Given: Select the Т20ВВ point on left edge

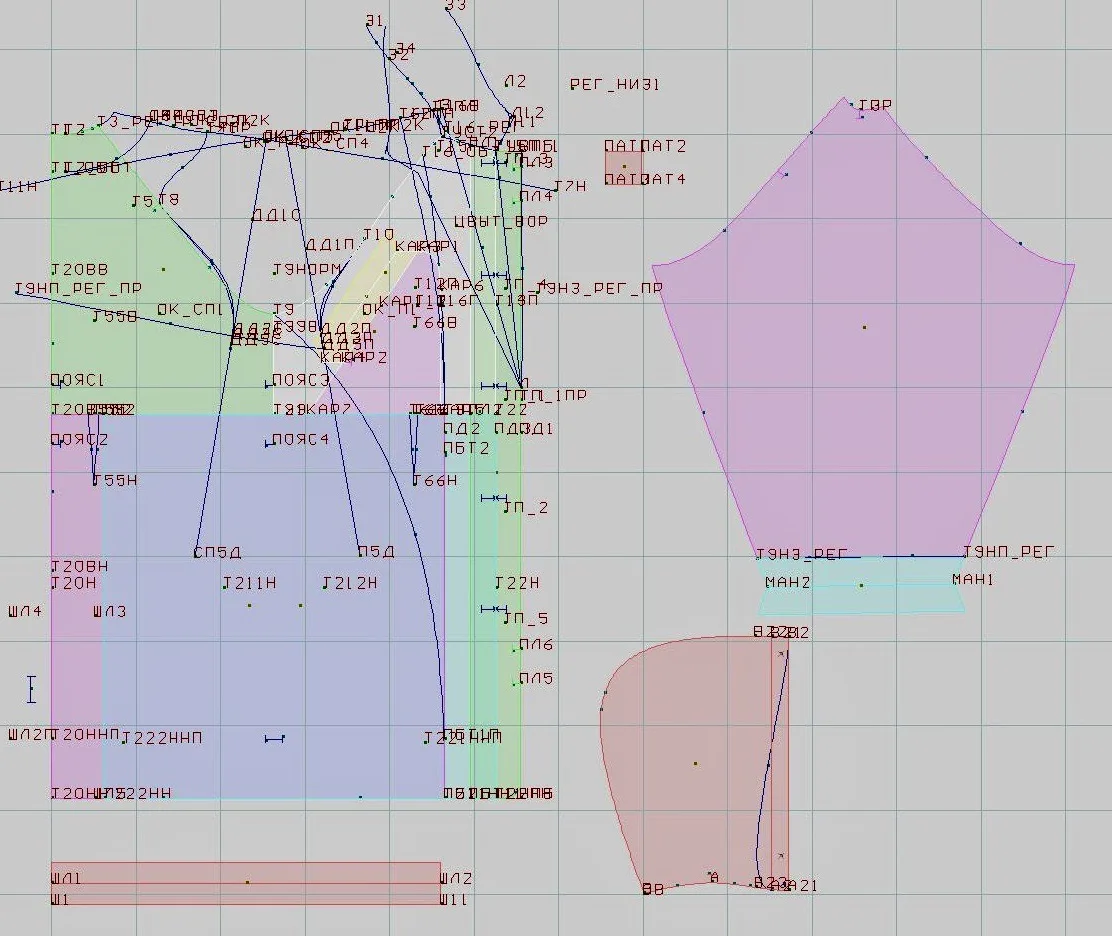Looking at the screenshot, I should [x=79, y=270].
